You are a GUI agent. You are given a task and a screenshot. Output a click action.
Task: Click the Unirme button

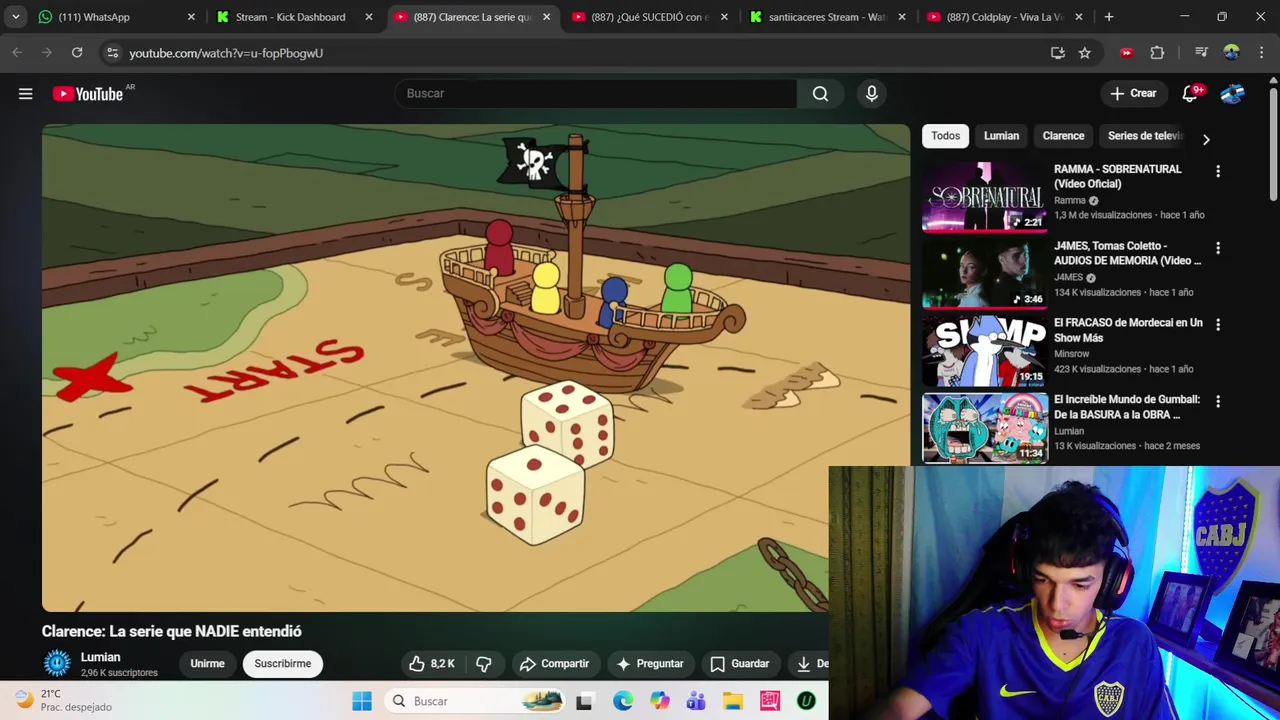coord(207,663)
